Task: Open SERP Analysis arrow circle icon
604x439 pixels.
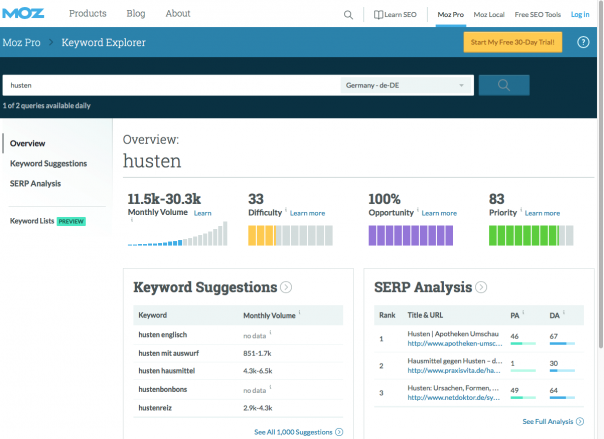Action: point(481,287)
